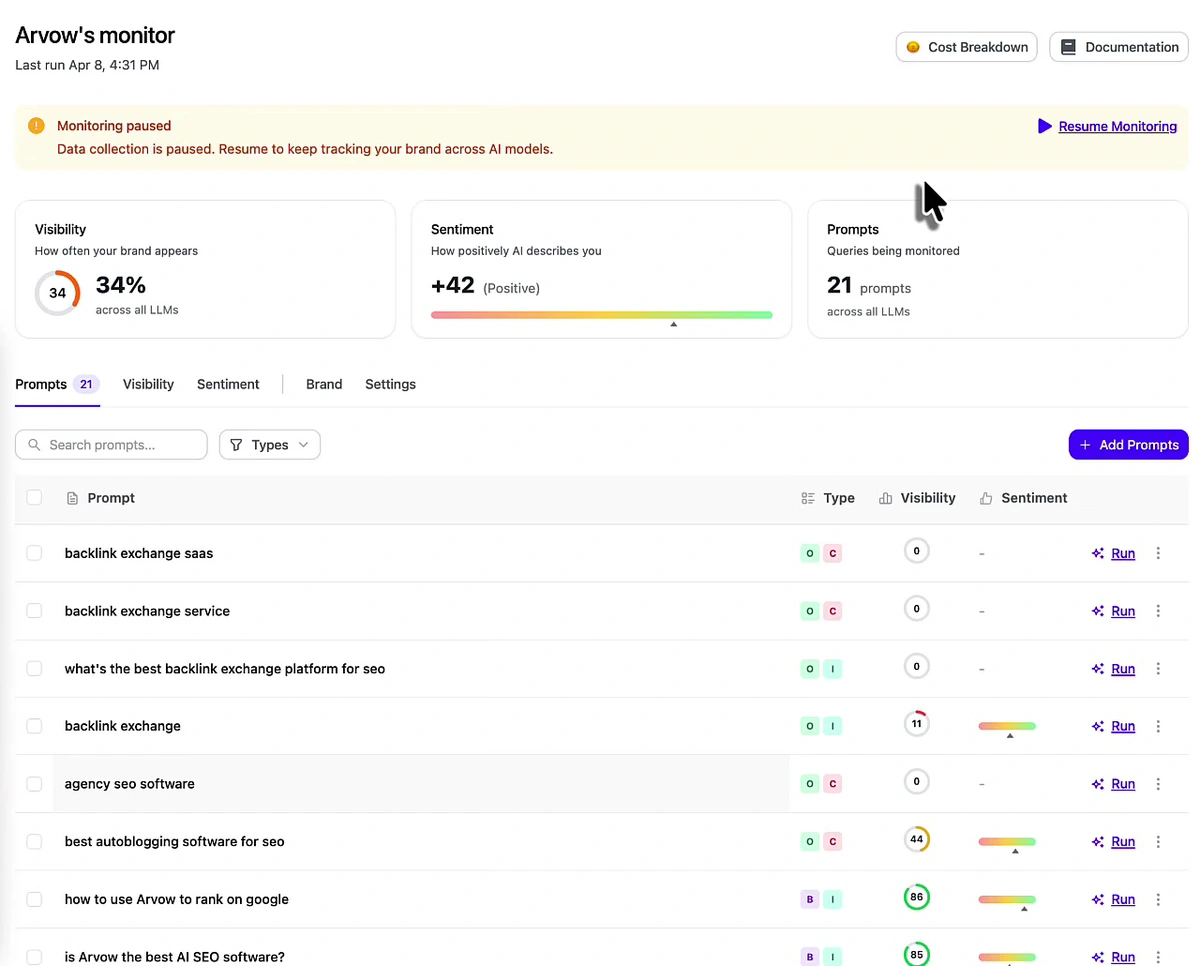Click the Sentiment card's gradient score bar
The height and width of the screenshot is (966, 1200).
coord(601,315)
